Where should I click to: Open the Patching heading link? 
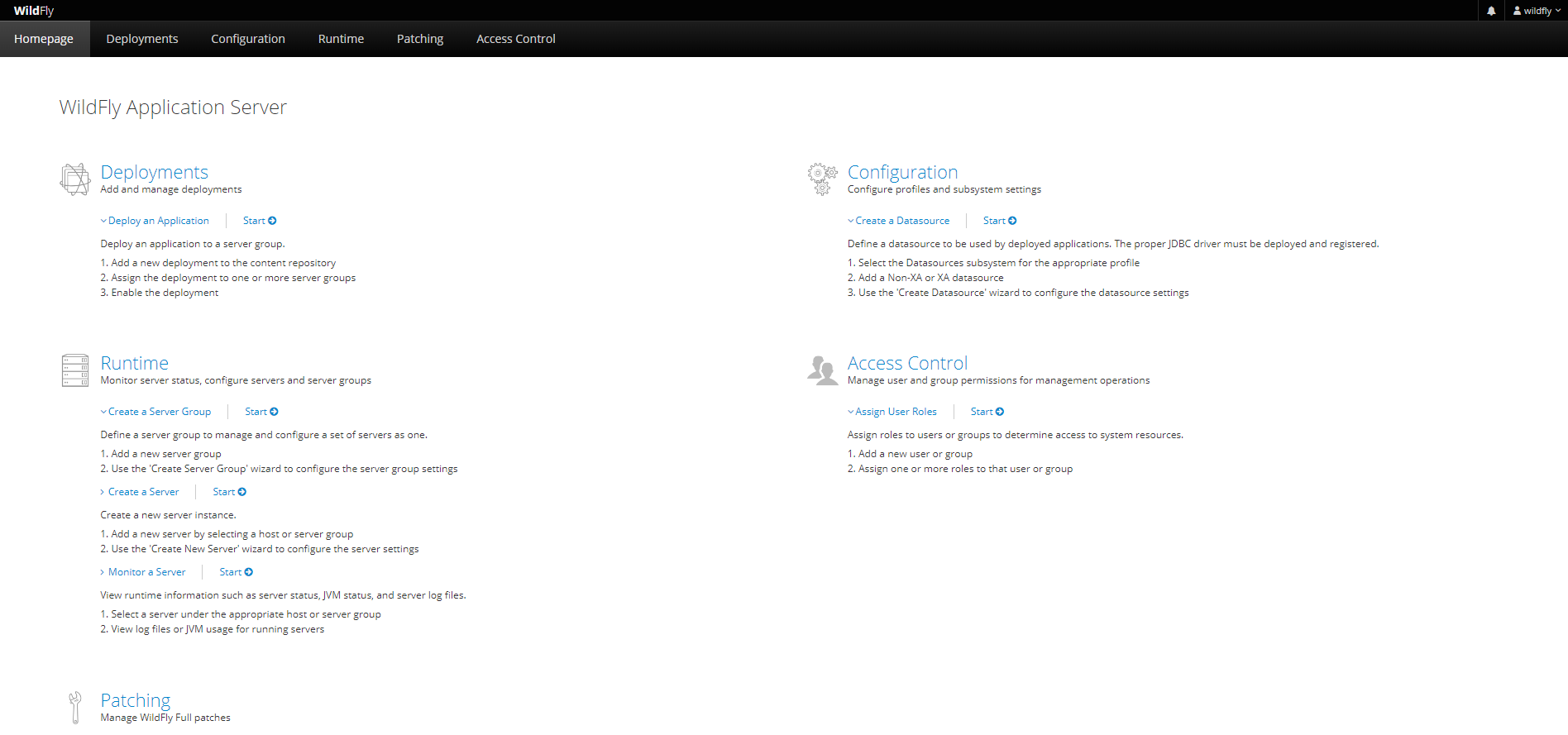135,700
